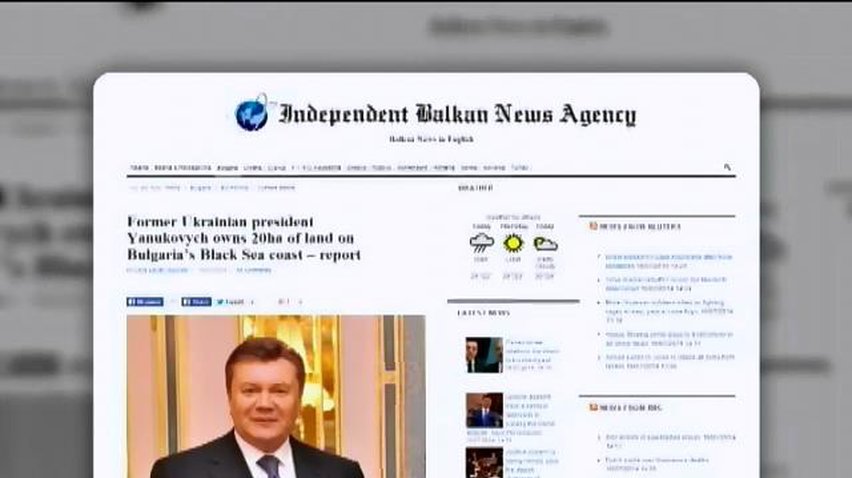Click the blue globe logo icon
The height and width of the screenshot is (478, 852).
tap(252, 112)
